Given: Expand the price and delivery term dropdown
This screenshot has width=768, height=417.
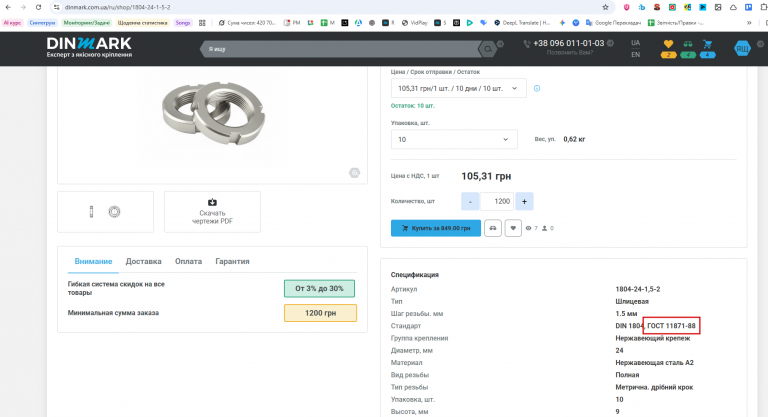Looking at the screenshot, I should pos(458,88).
